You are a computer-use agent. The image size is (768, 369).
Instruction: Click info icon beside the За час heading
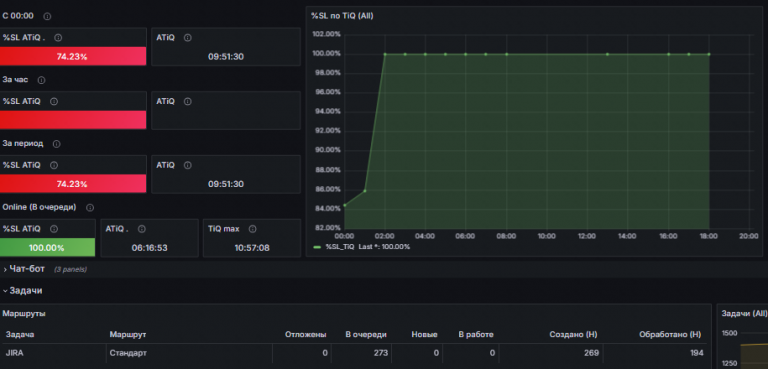(42, 80)
